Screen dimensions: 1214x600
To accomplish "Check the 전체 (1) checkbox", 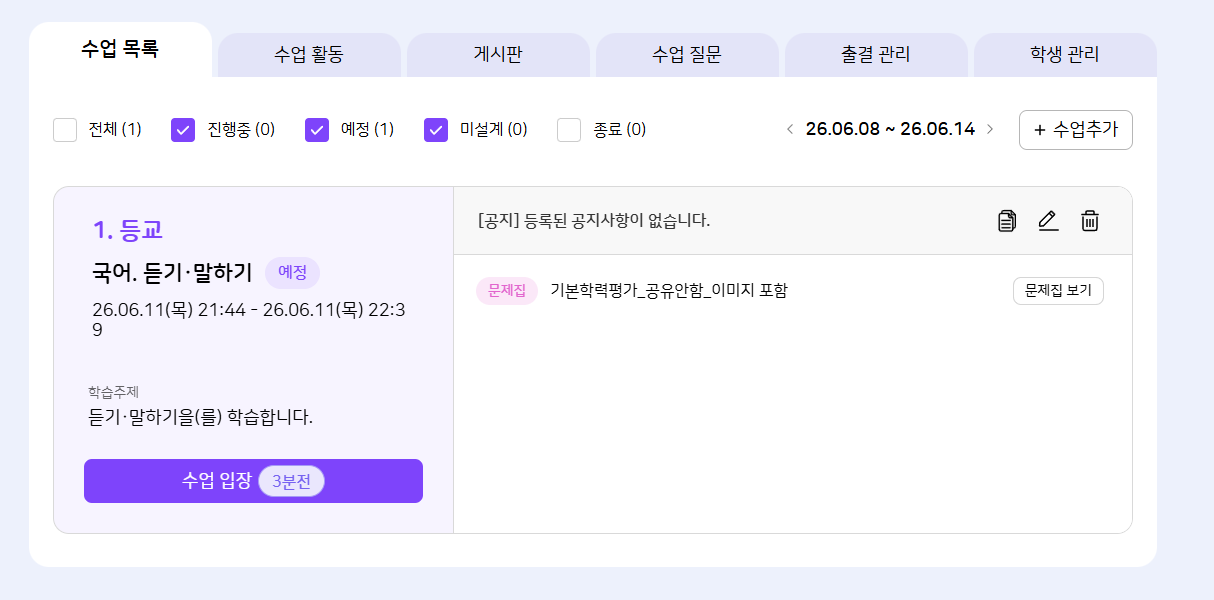I will click(x=65, y=130).
